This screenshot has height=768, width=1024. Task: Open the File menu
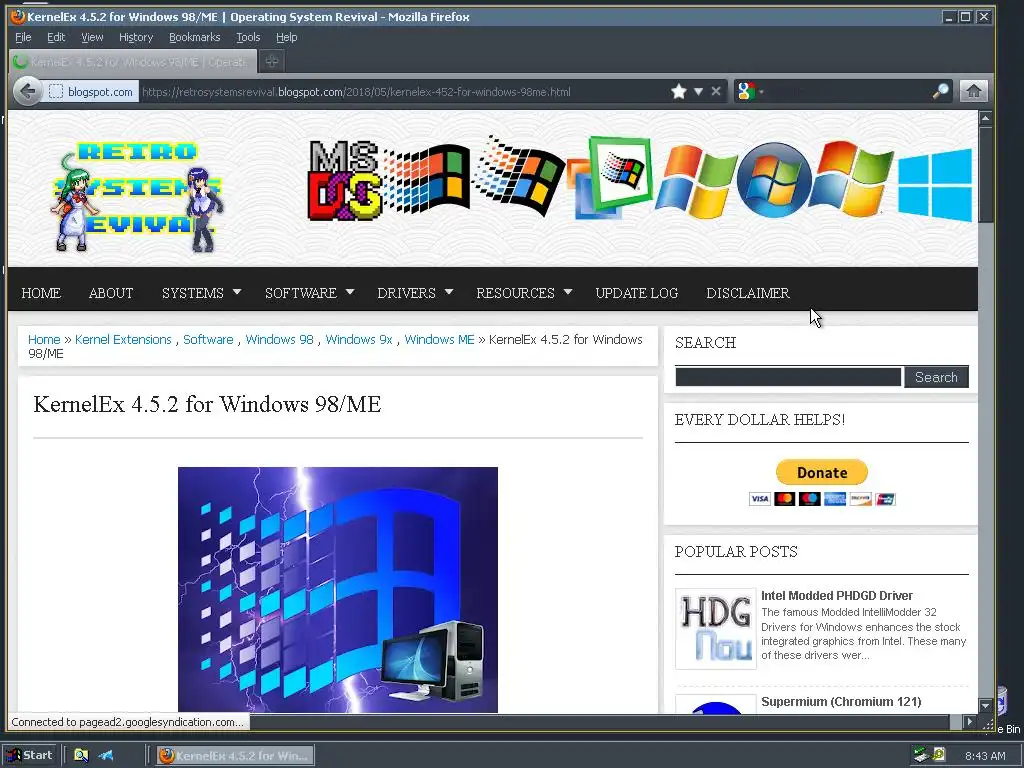[x=23, y=37]
